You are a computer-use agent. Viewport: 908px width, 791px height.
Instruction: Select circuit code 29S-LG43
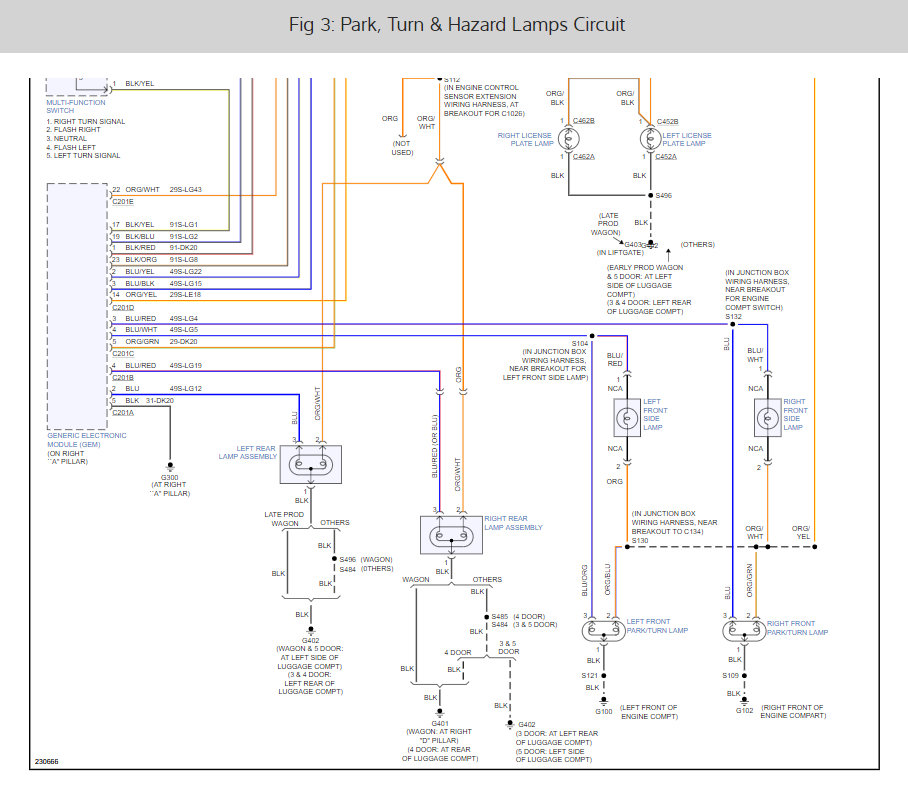[185, 190]
